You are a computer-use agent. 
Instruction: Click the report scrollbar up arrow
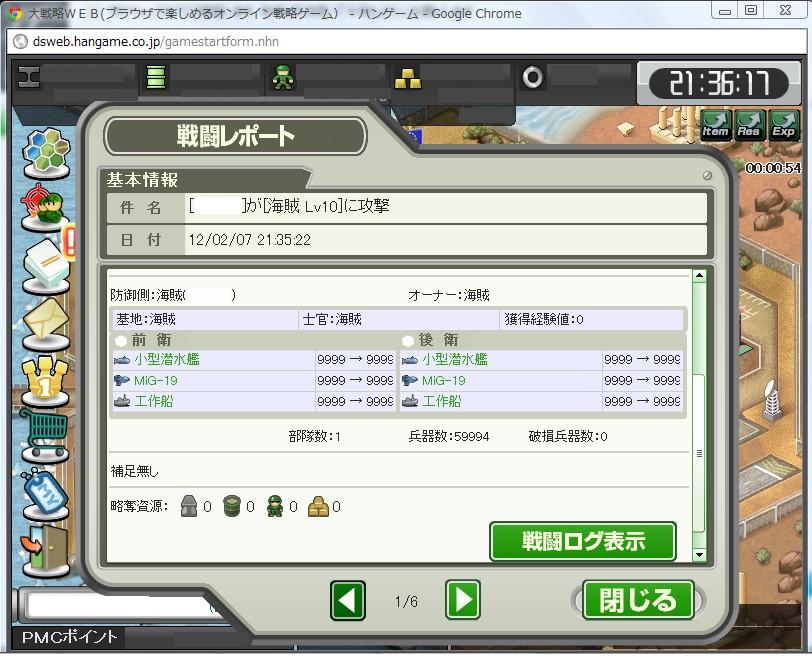click(x=699, y=276)
